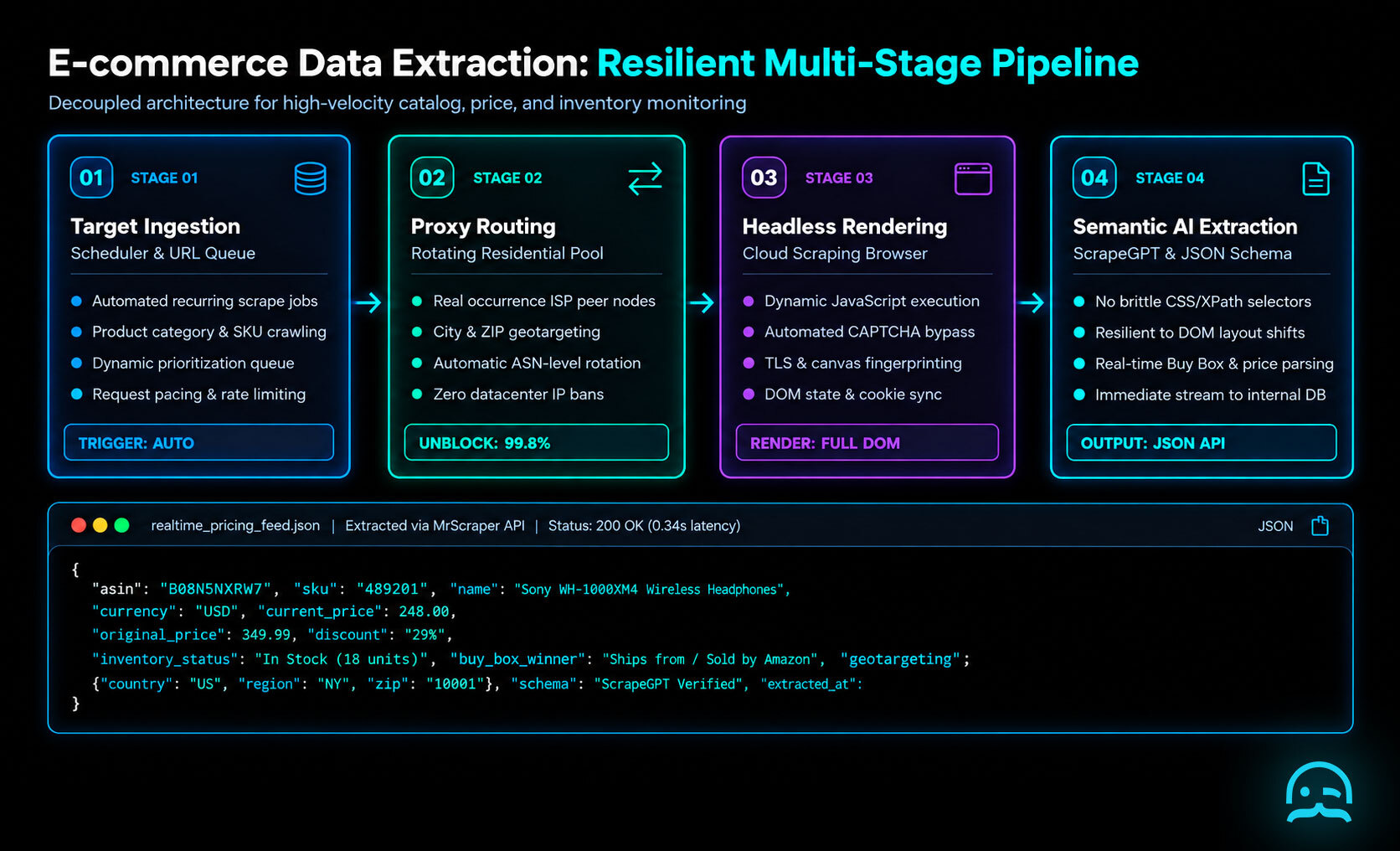Click the 01 number badge
1400x851 pixels.
(91, 178)
